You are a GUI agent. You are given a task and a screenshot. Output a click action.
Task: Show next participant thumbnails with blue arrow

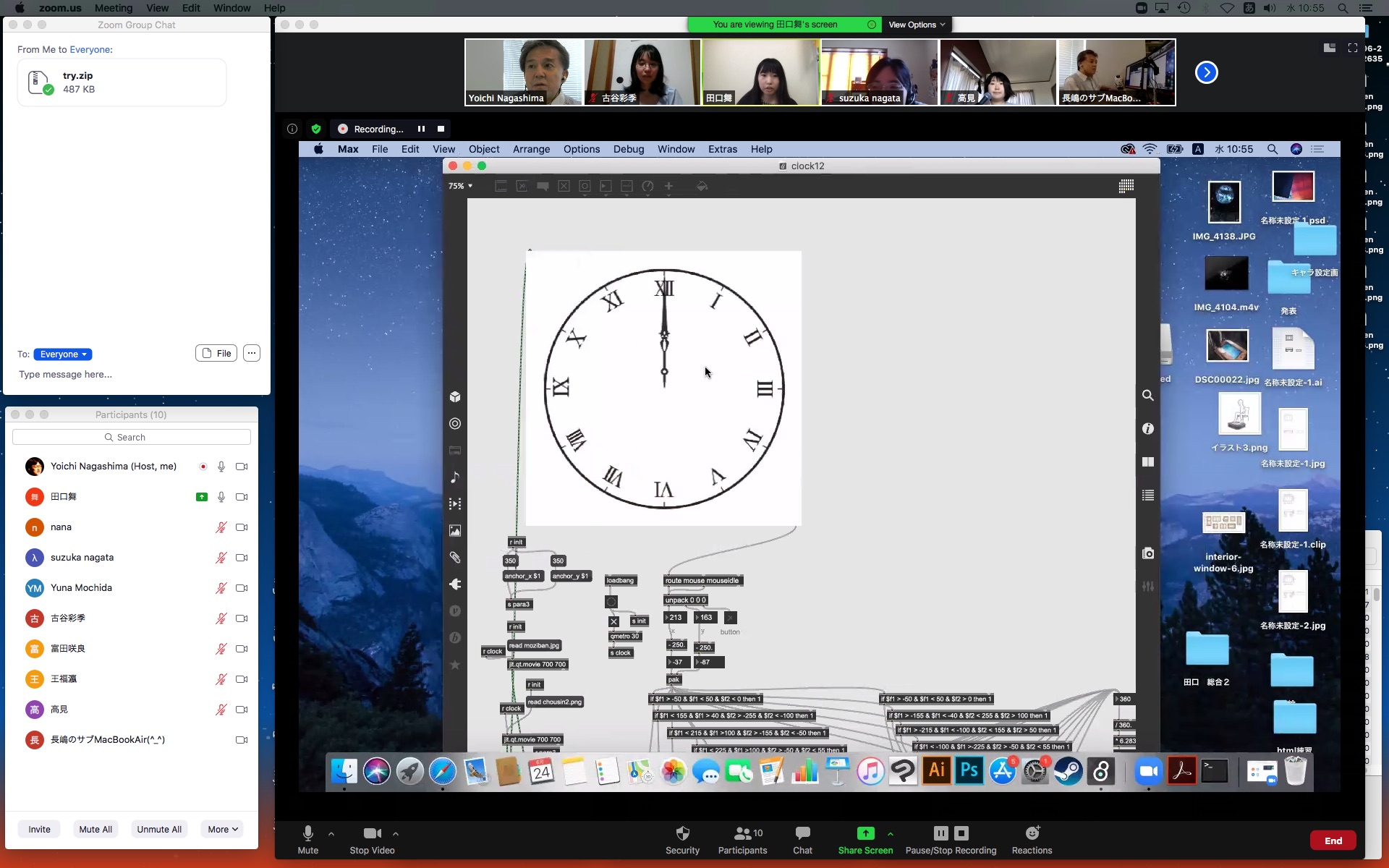pos(1206,72)
